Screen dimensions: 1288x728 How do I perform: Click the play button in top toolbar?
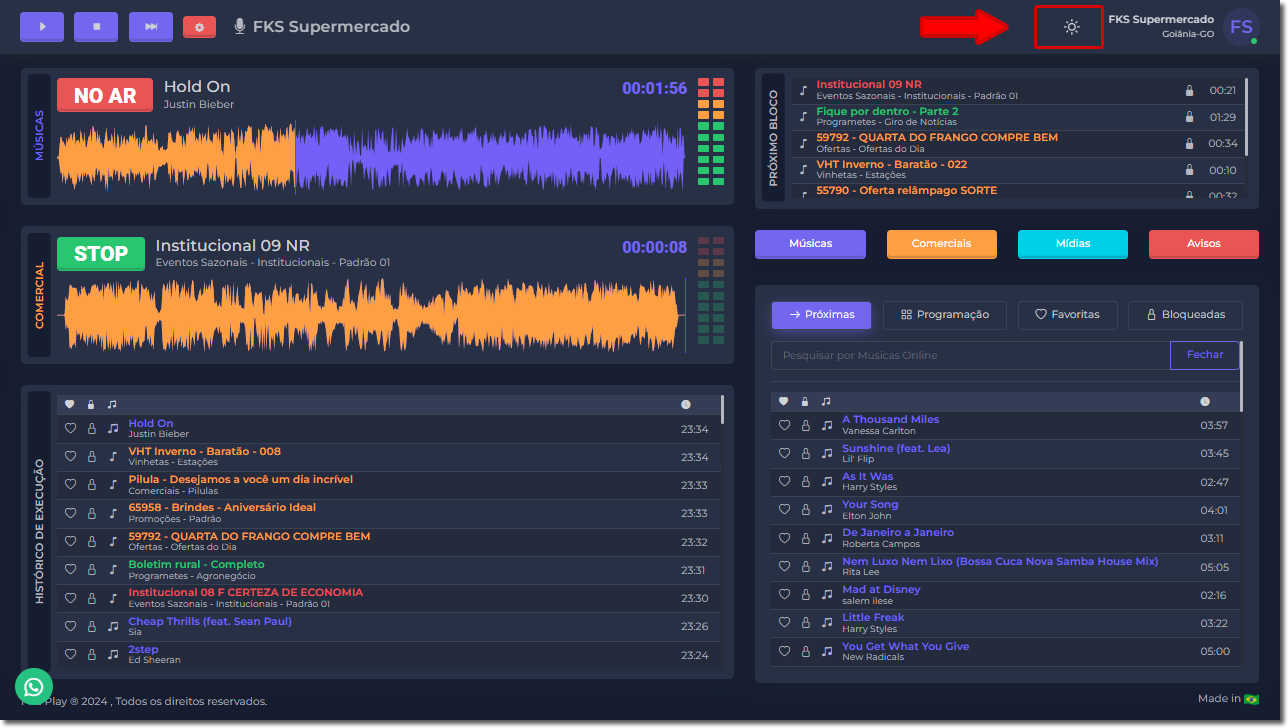click(42, 27)
